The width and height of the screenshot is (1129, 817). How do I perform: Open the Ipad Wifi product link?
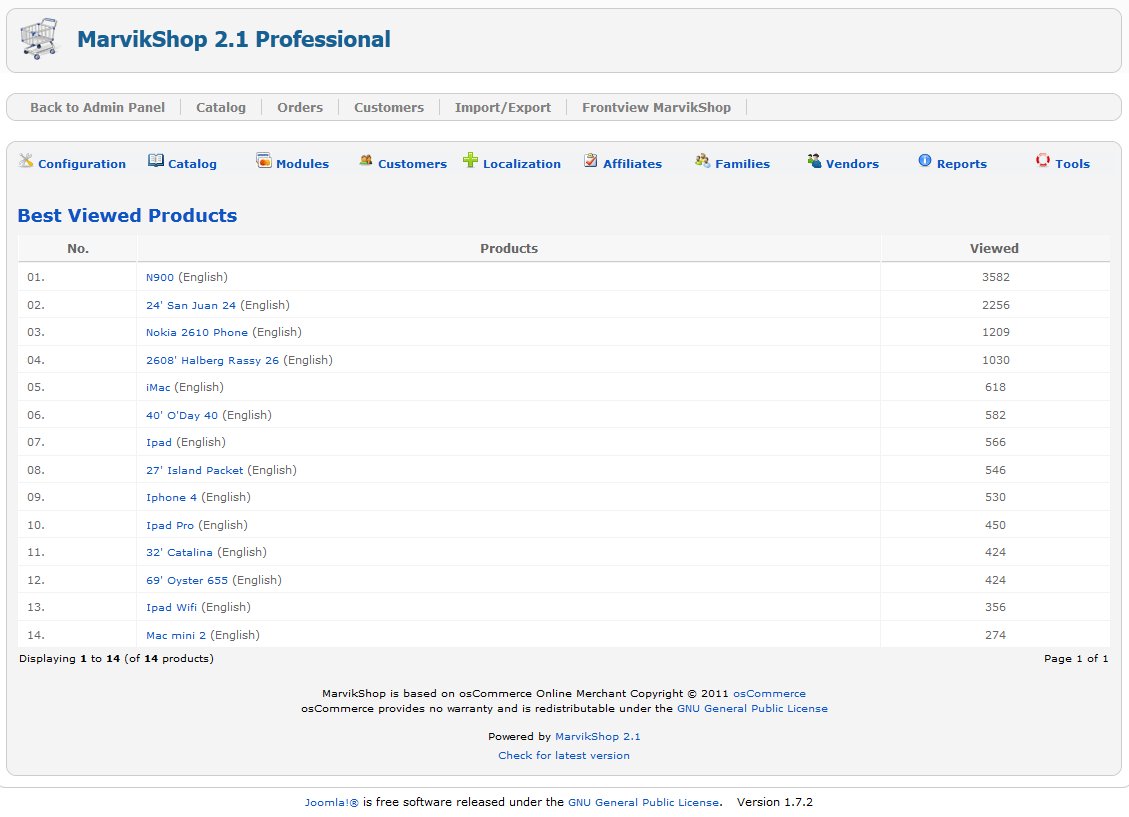click(171, 608)
